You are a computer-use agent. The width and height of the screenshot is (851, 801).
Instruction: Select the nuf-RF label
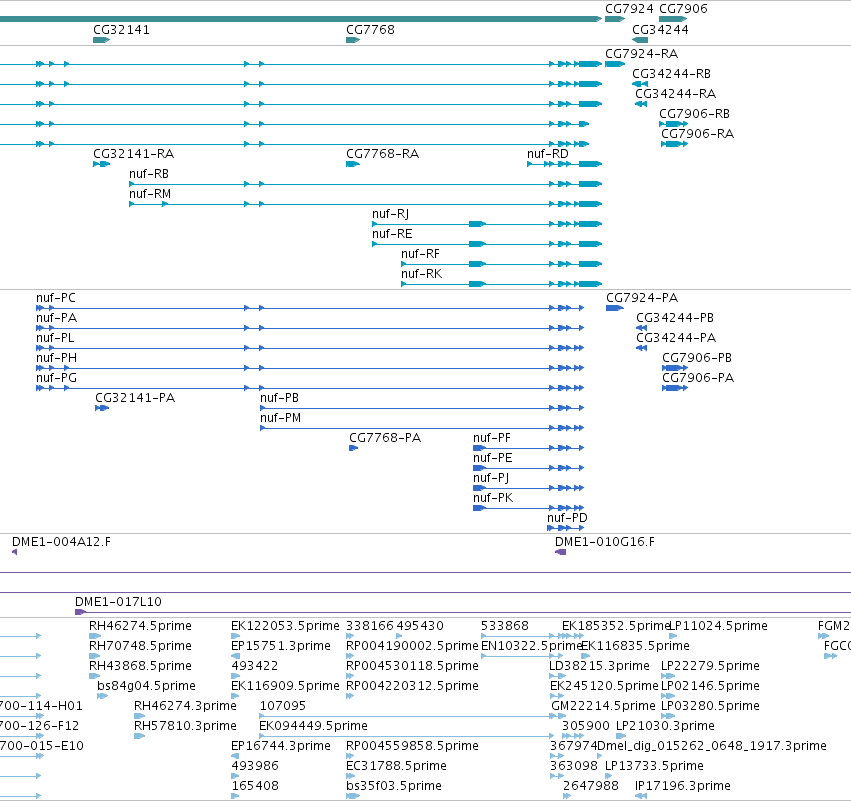point(421,254)
